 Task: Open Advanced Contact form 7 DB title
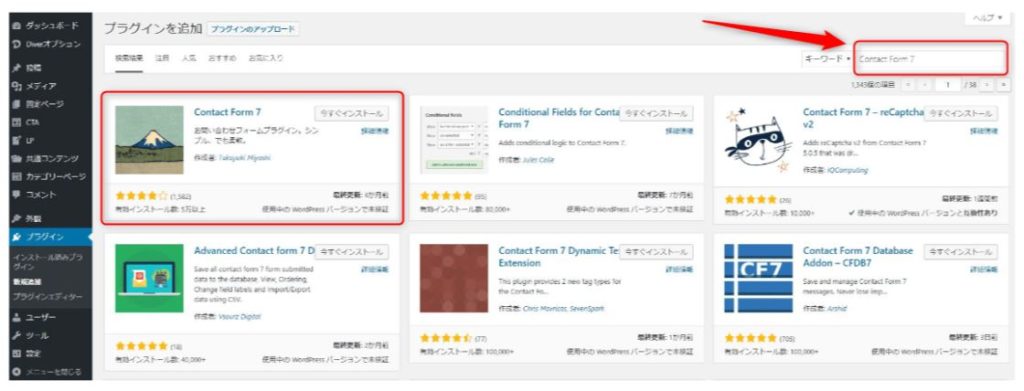254,251
